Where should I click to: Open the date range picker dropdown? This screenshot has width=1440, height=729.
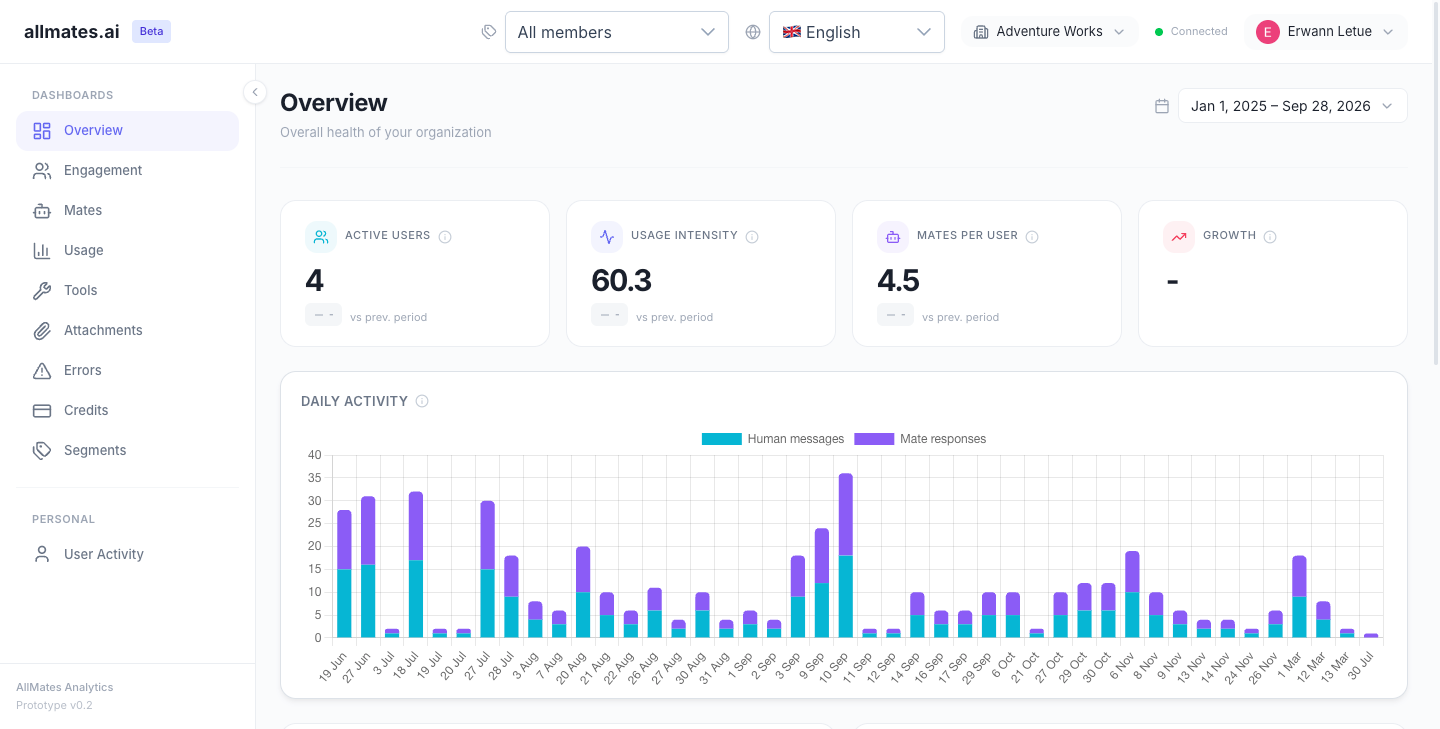pyautogui.click(x=1293, y=106)
